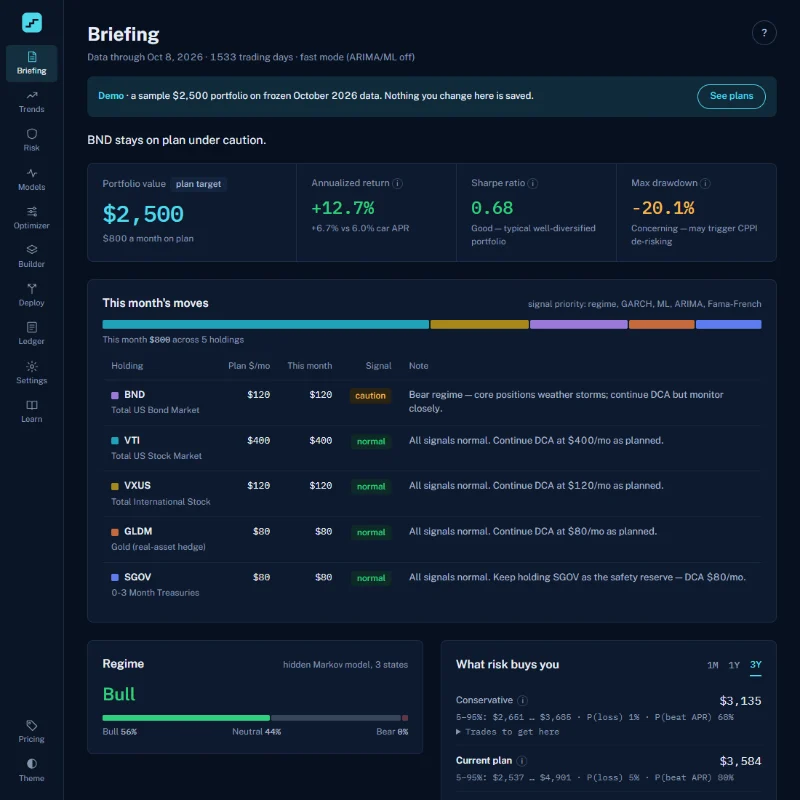Click the Total US Bond Market subtitle

155,410
